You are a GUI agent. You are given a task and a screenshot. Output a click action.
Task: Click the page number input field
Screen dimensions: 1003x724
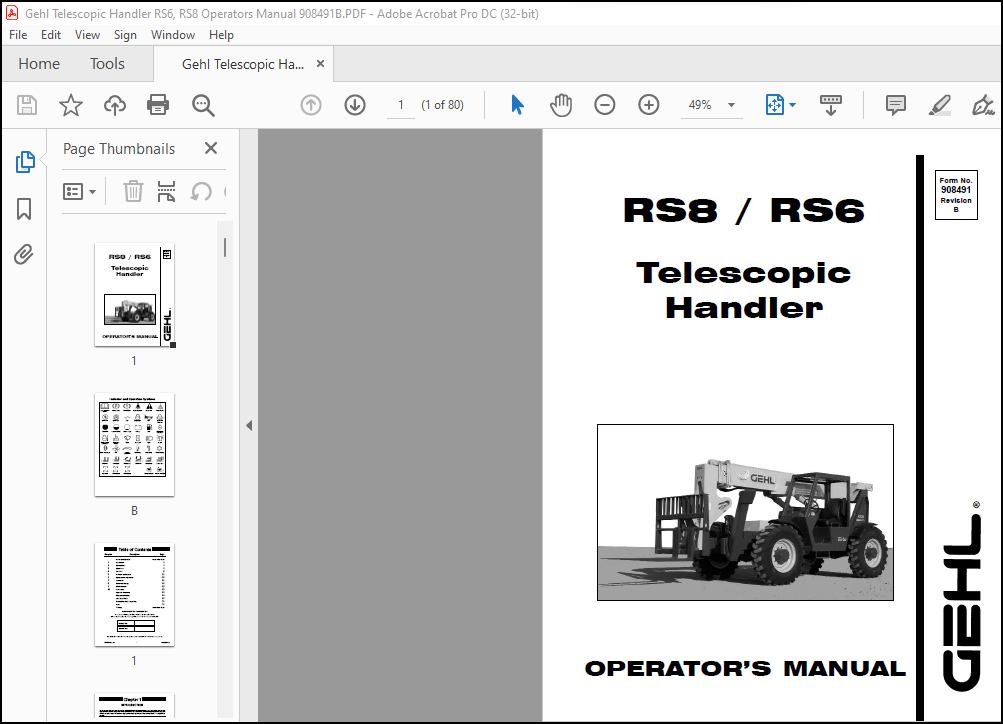tap(401, 105)
